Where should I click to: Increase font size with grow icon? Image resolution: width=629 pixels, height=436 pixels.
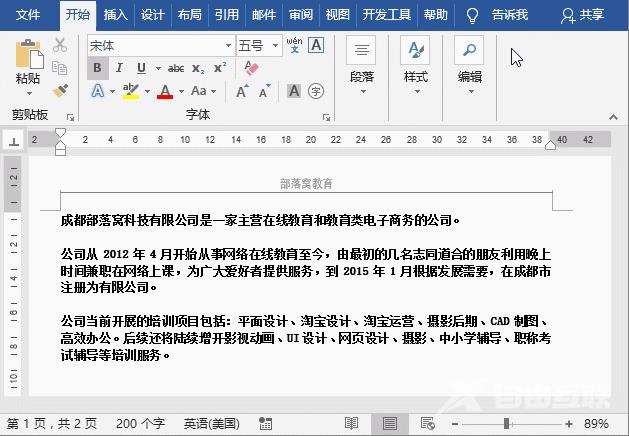pyautogui.click(x=242, y=91)
